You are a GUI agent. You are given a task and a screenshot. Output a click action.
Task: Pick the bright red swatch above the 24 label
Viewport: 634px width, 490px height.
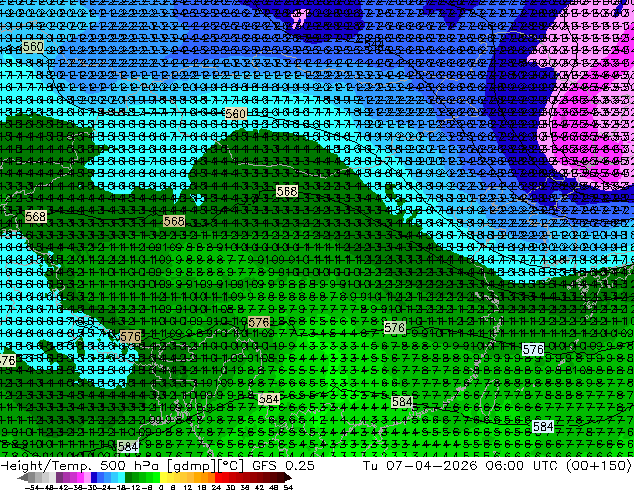(218, 478)
